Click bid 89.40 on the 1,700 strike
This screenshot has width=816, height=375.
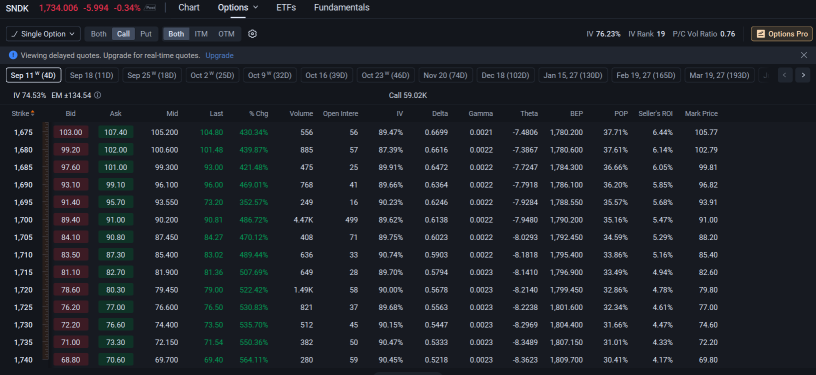(71, 220)
